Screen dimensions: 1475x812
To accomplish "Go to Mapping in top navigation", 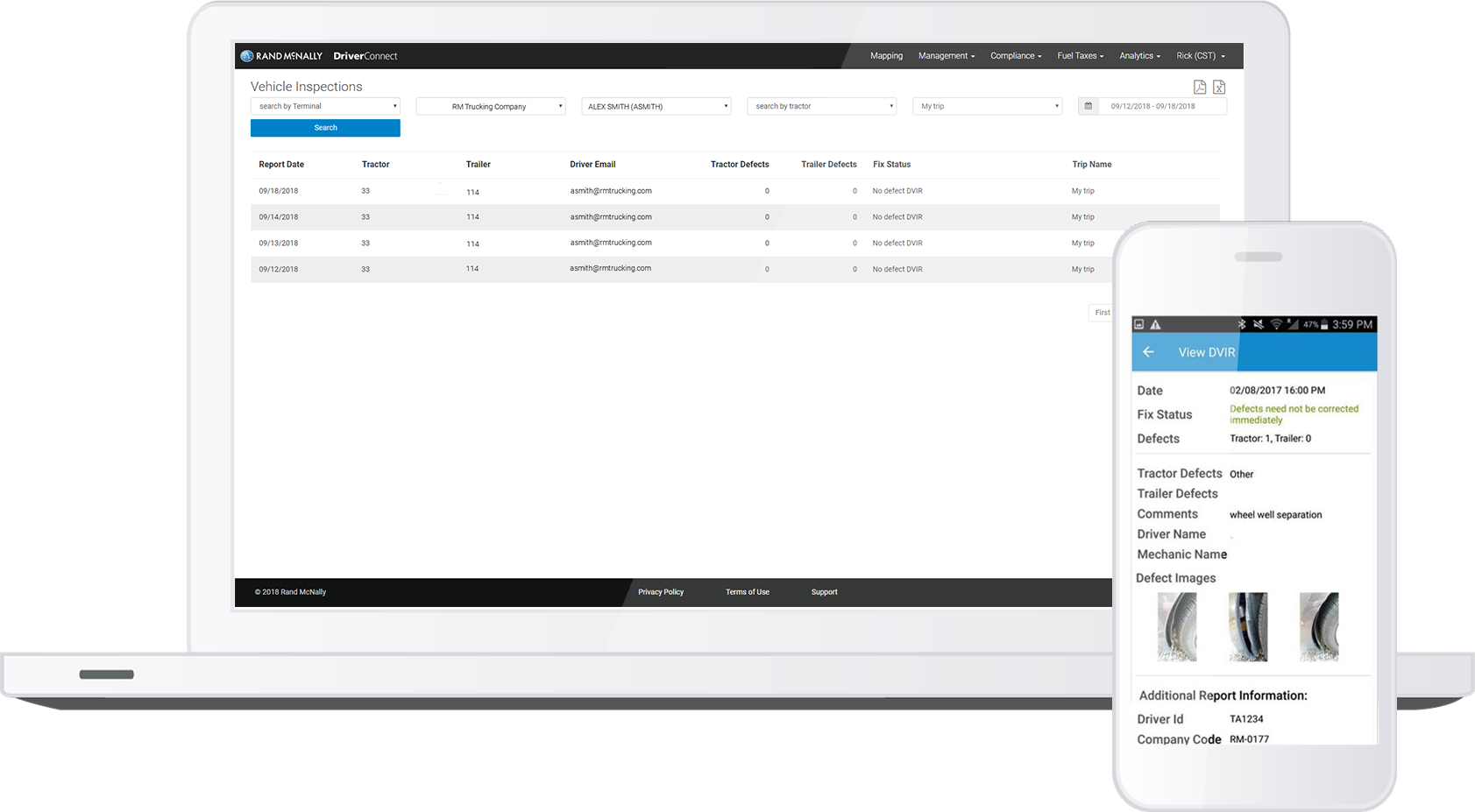I will (886, 56).
